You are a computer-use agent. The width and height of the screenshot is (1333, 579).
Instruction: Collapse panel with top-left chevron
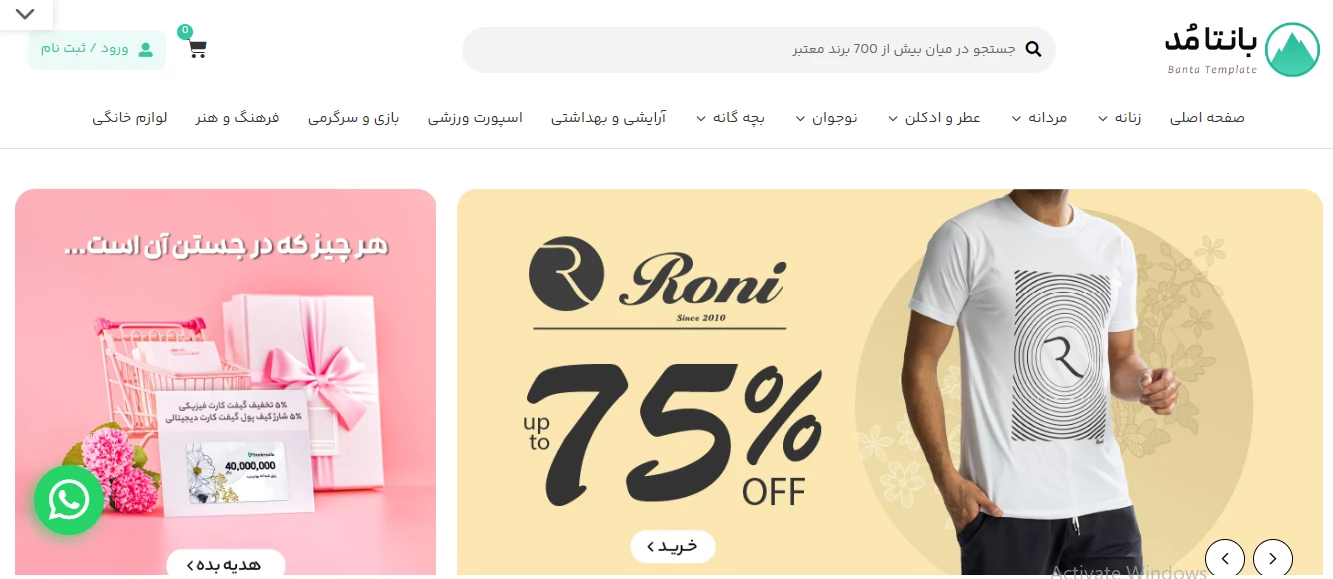click(26, 14)
